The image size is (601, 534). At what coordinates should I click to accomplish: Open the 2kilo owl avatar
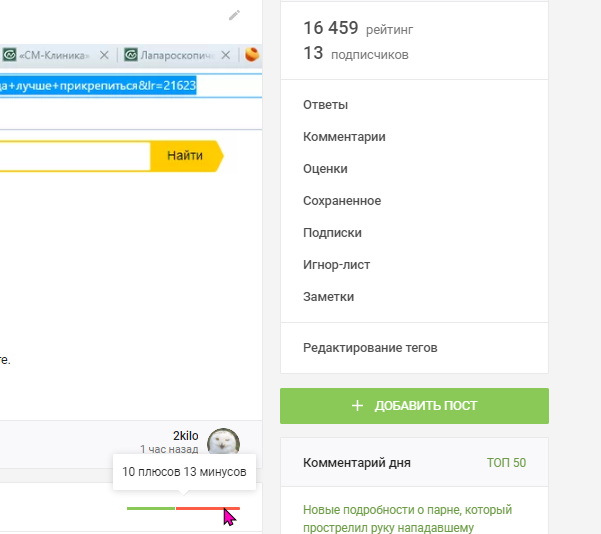pos(223,442)
